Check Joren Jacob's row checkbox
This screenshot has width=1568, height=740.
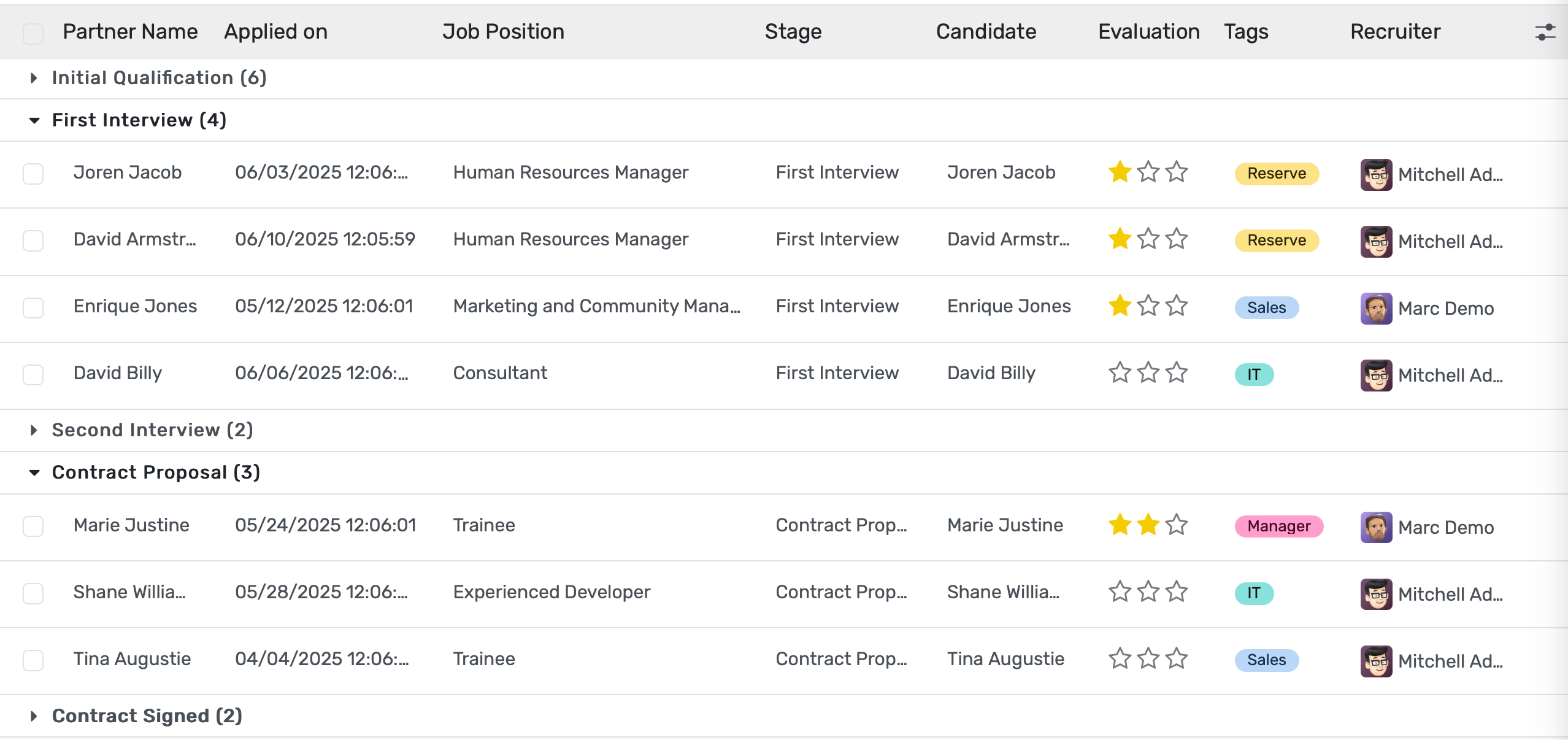point(33,174)
